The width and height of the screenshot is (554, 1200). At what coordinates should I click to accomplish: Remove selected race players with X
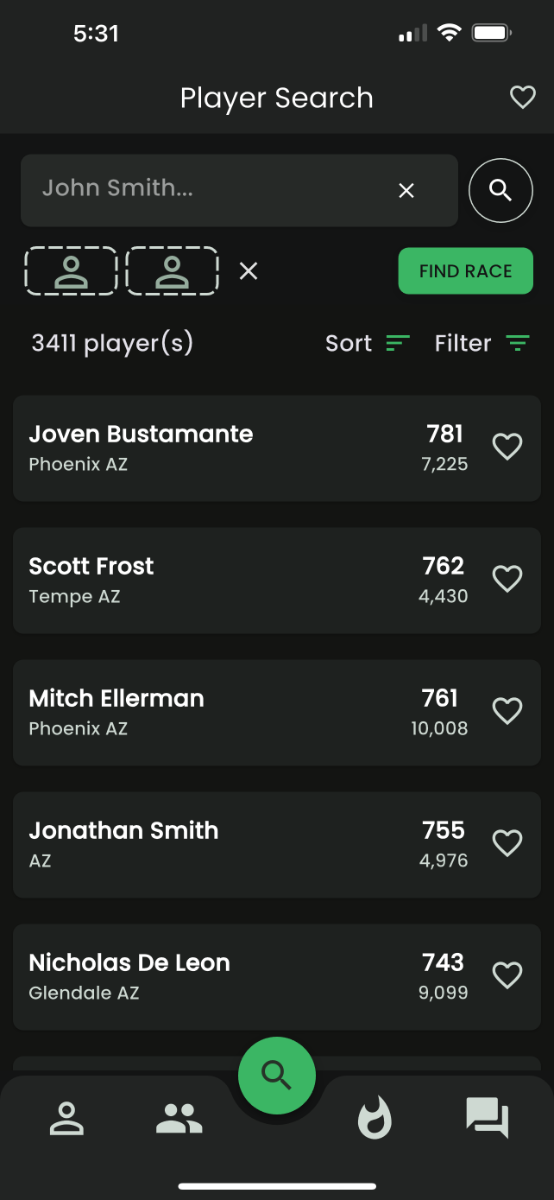tap(248, 271)
